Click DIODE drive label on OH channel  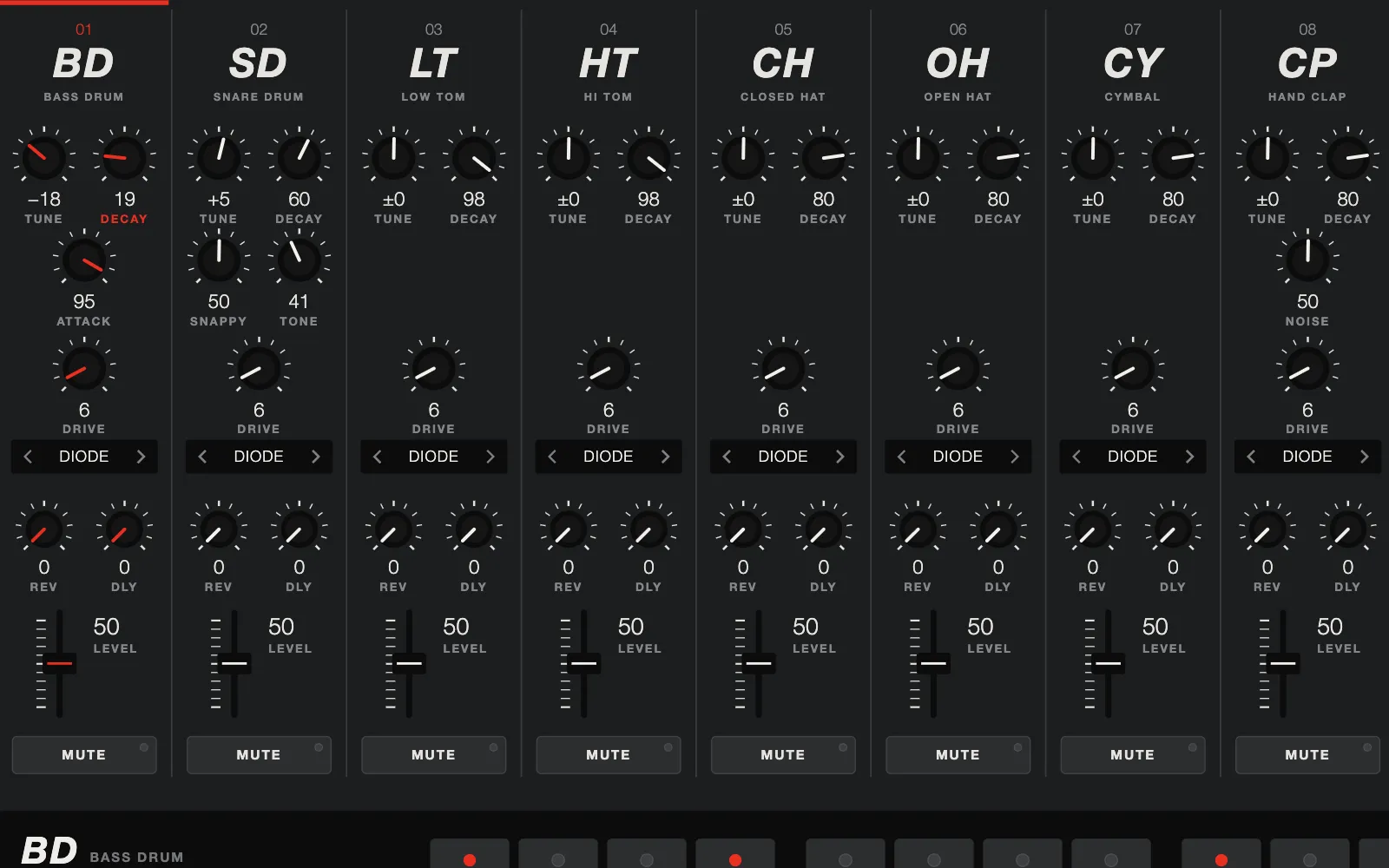[x=958, y=457]
